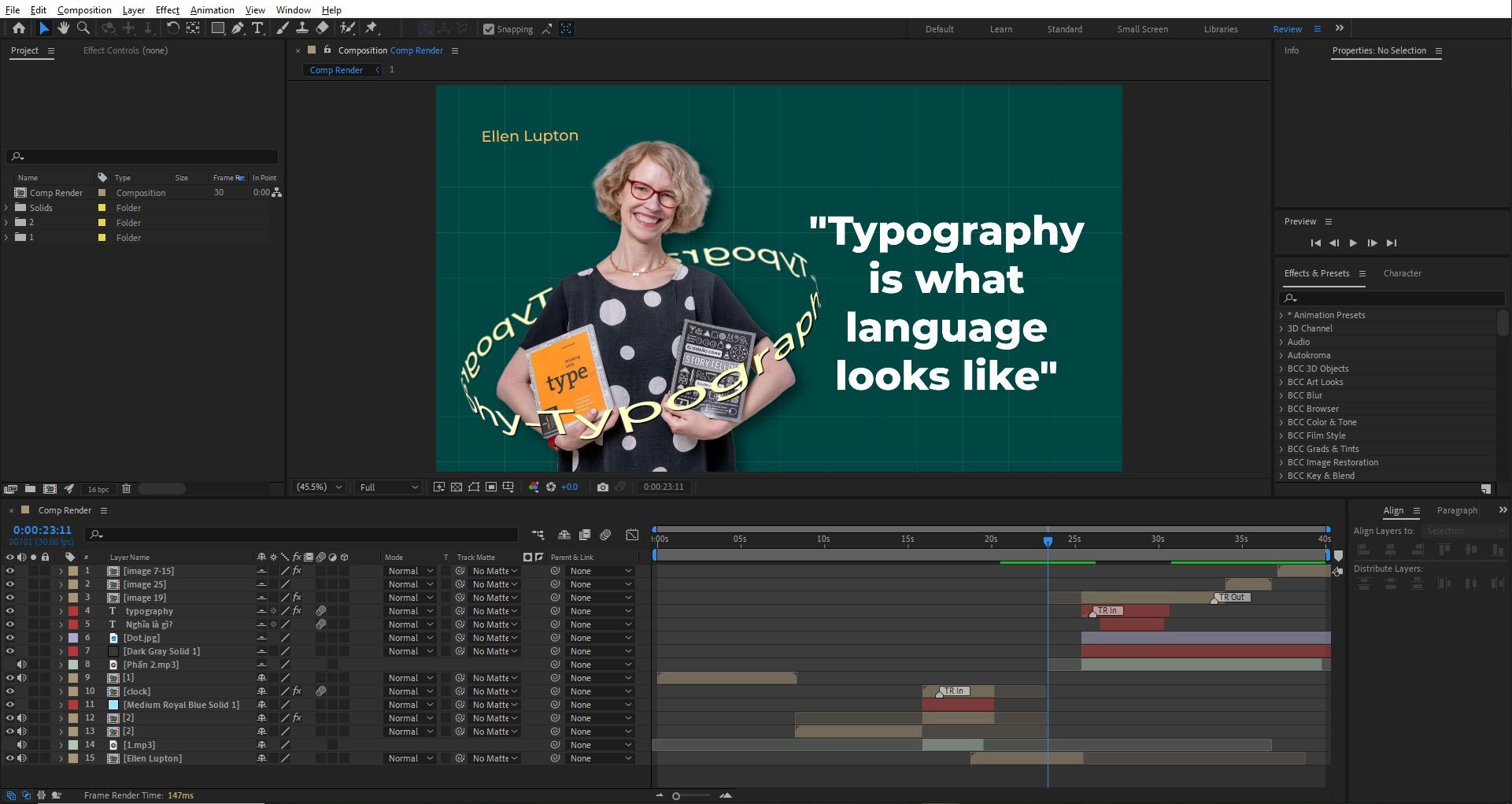Delete selected project items with trash icon

[126, 489]
